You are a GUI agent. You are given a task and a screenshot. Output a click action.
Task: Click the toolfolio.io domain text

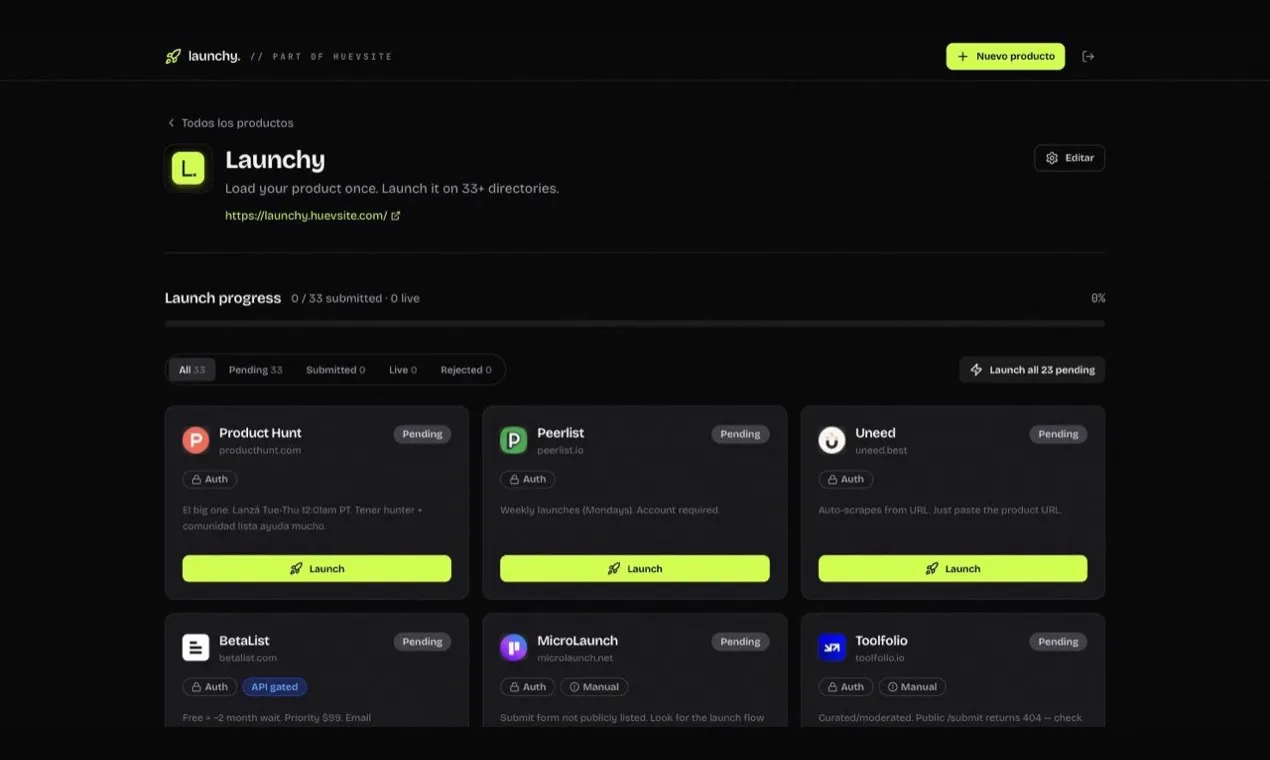point(880,658)
